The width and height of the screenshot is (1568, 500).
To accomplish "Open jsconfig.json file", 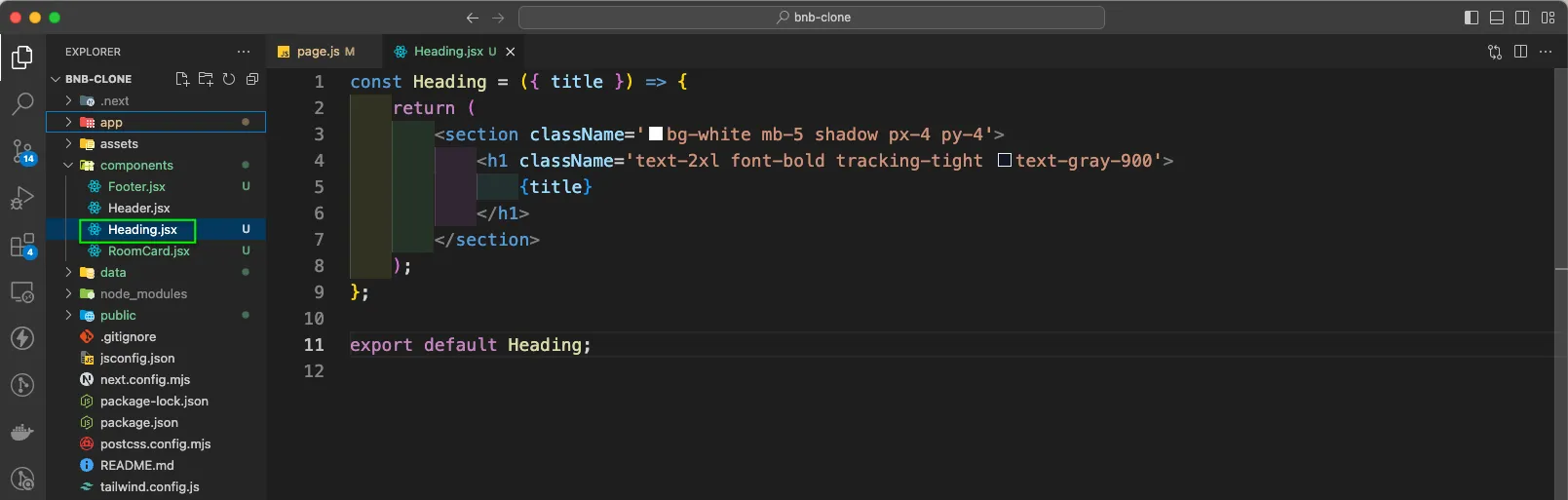I will pos(137,358).
